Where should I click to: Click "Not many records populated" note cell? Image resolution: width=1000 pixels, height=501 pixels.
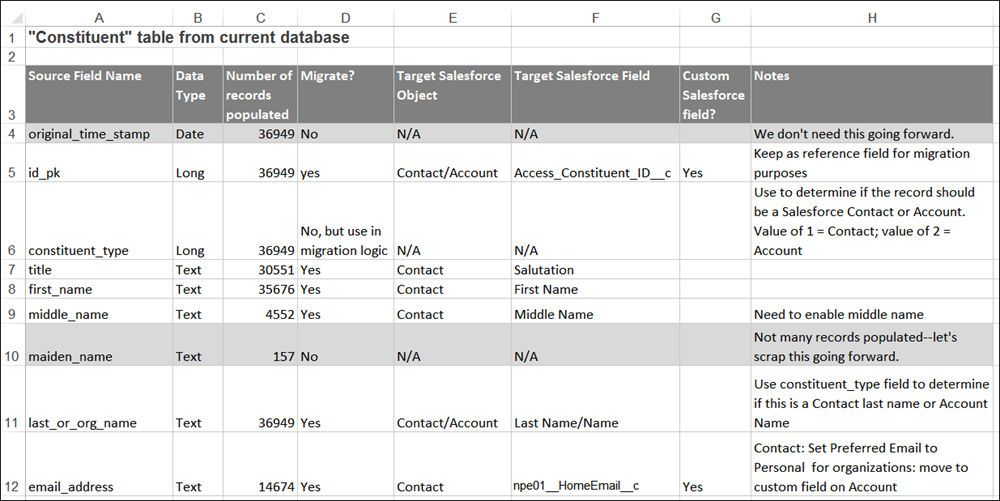coord(872,345)
